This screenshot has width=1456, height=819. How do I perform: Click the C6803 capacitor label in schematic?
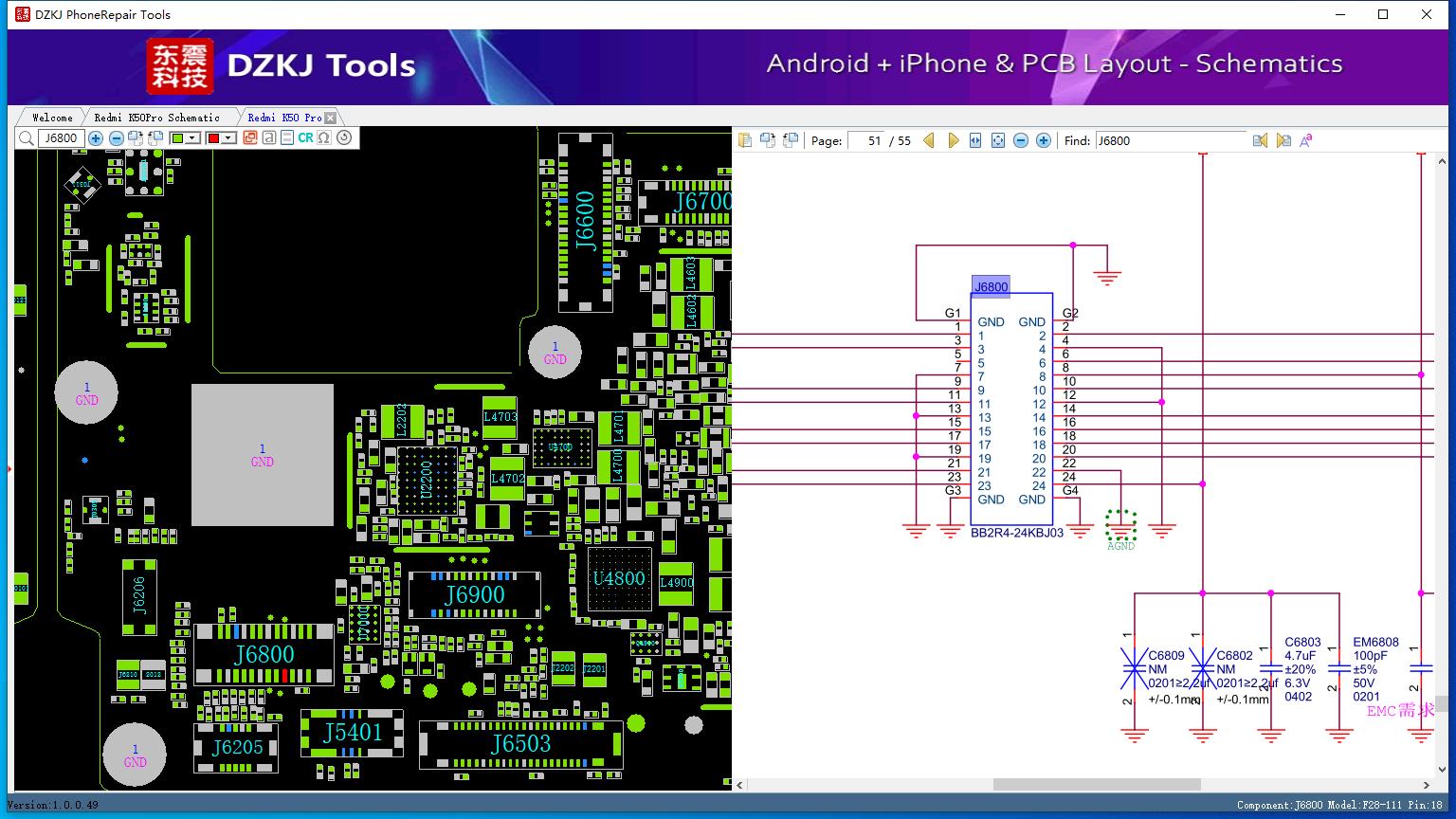(x=1302, y=642)
